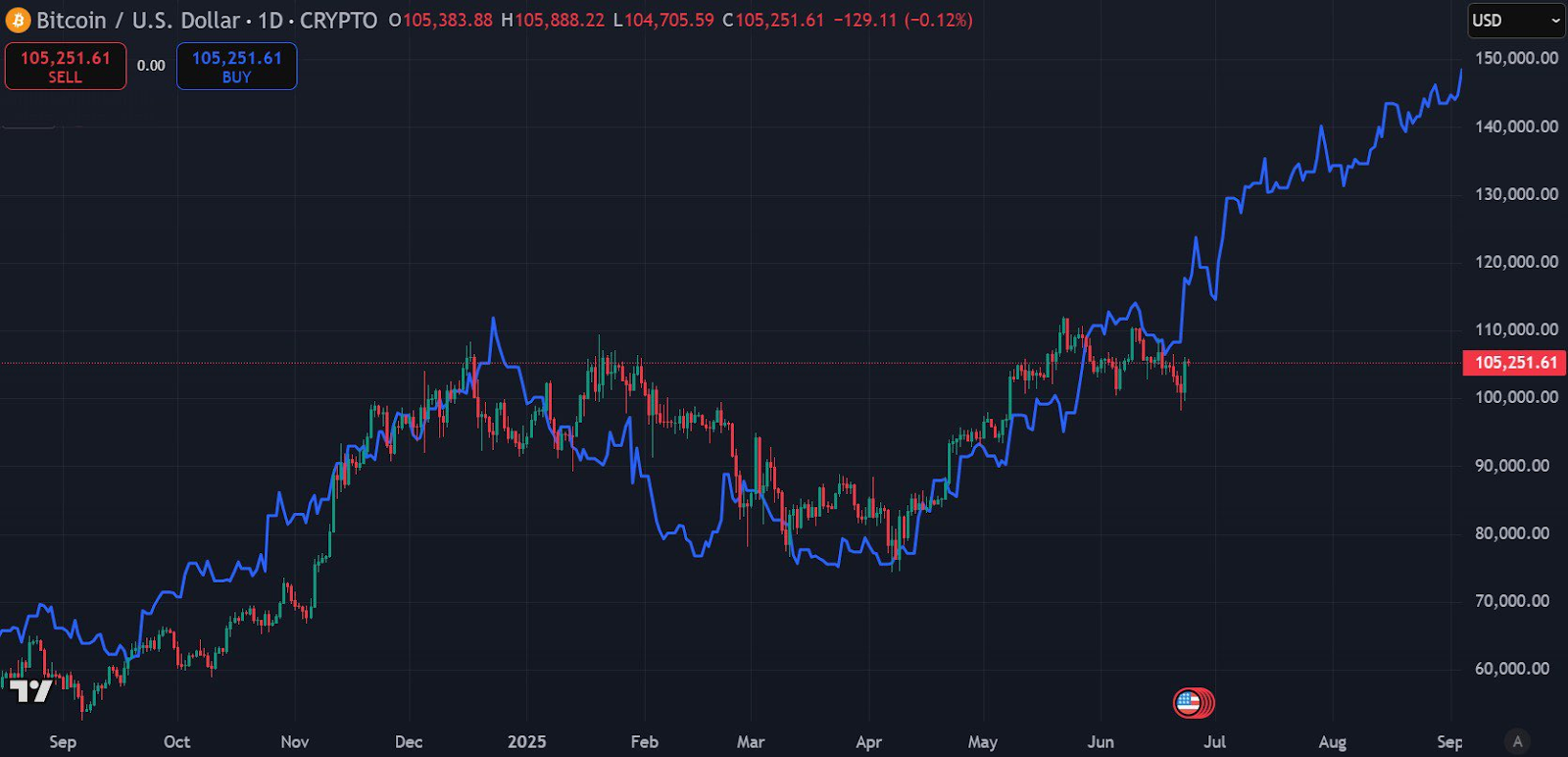Screen dimensions: 1568x757
Task: Open the USD currency dropdown
Action: tap(1515, 21)
